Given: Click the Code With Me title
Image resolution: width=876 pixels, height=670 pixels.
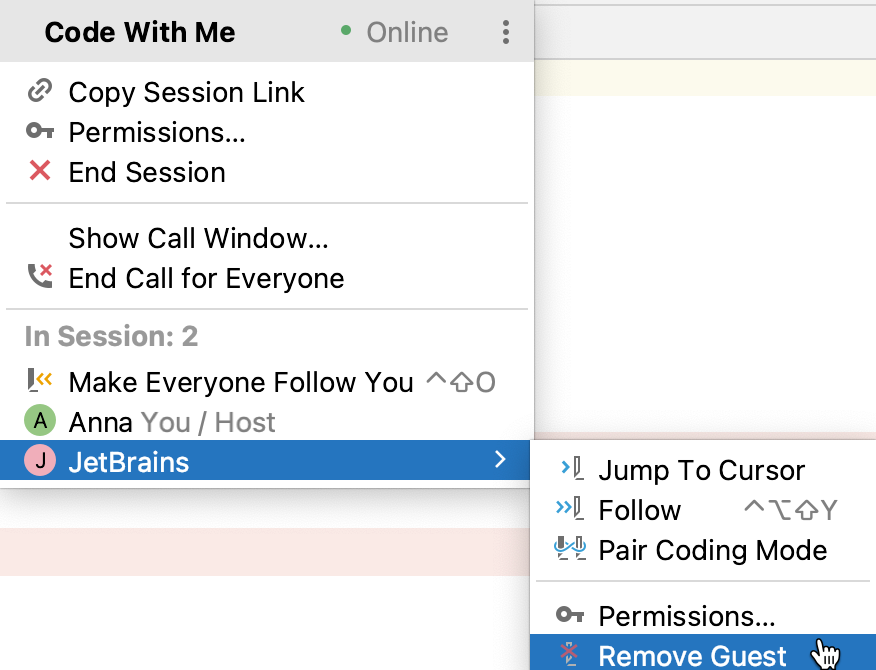Looking at the screenshot, I should [140, 33].
